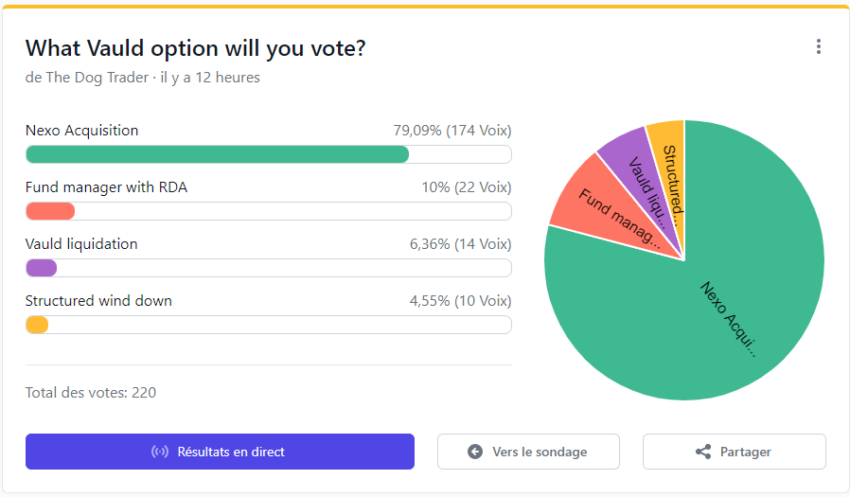Click the share icon beside Partager
This screenshot has height=497, width=850.
703,451
